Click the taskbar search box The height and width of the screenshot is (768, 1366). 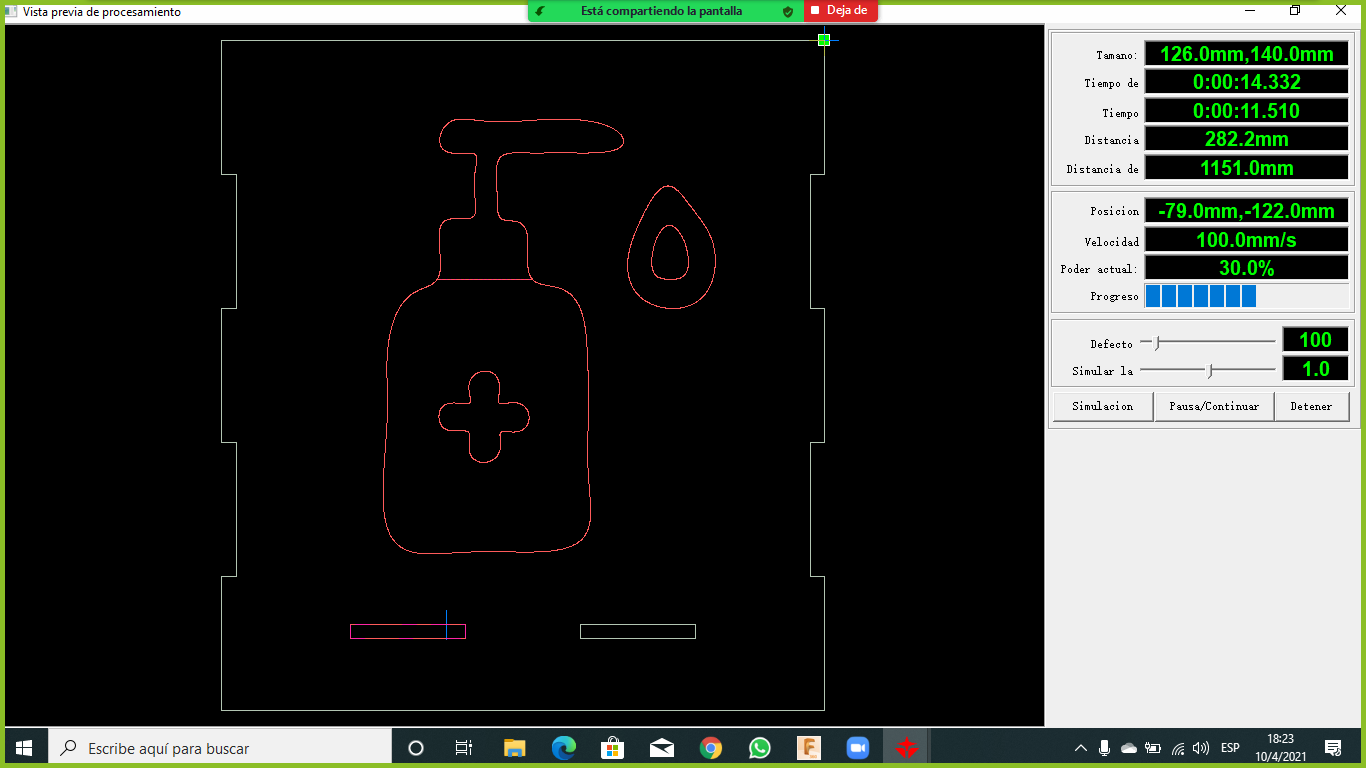coord(220,748)
